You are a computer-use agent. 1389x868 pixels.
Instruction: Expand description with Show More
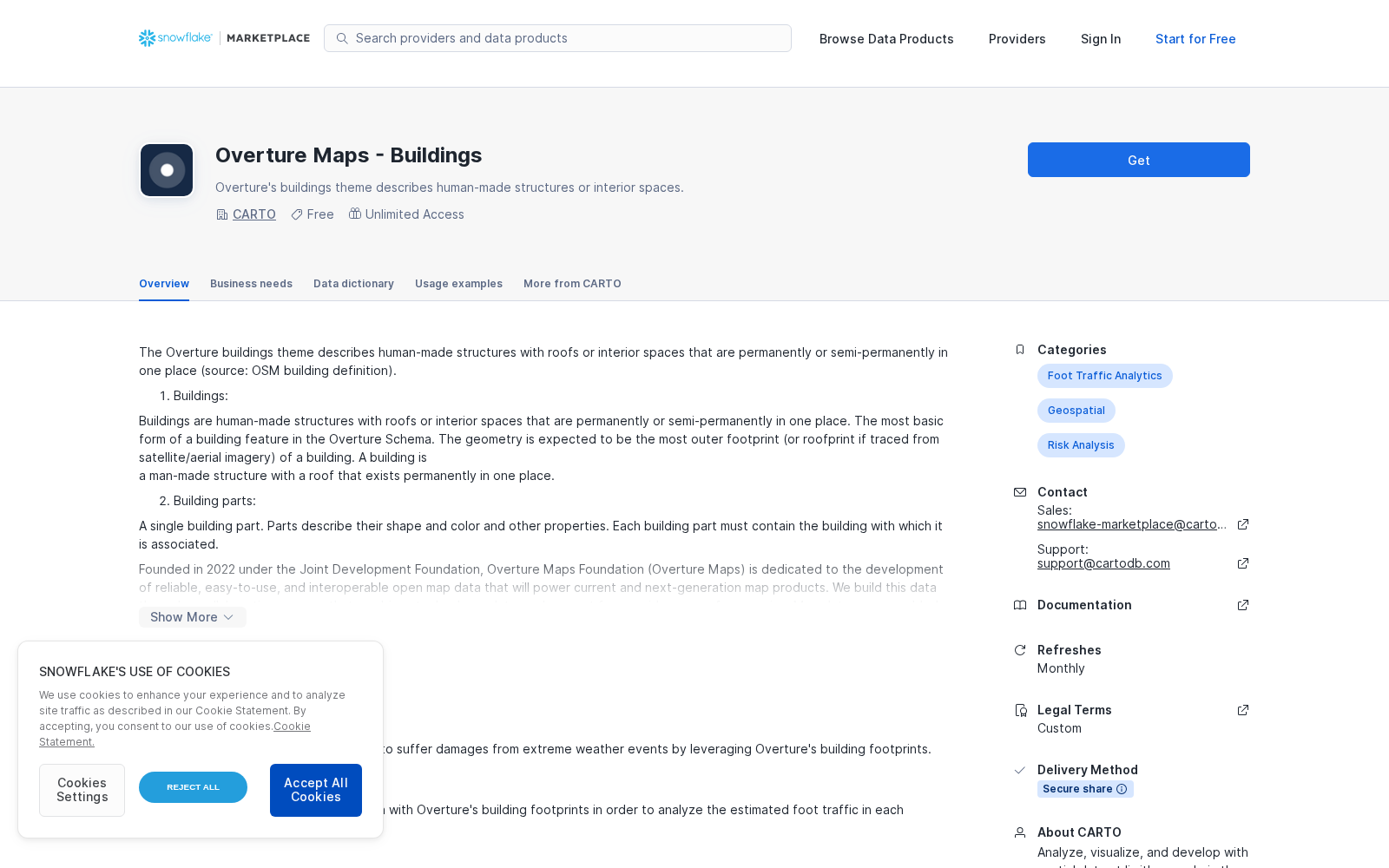[x=193, y=617]
